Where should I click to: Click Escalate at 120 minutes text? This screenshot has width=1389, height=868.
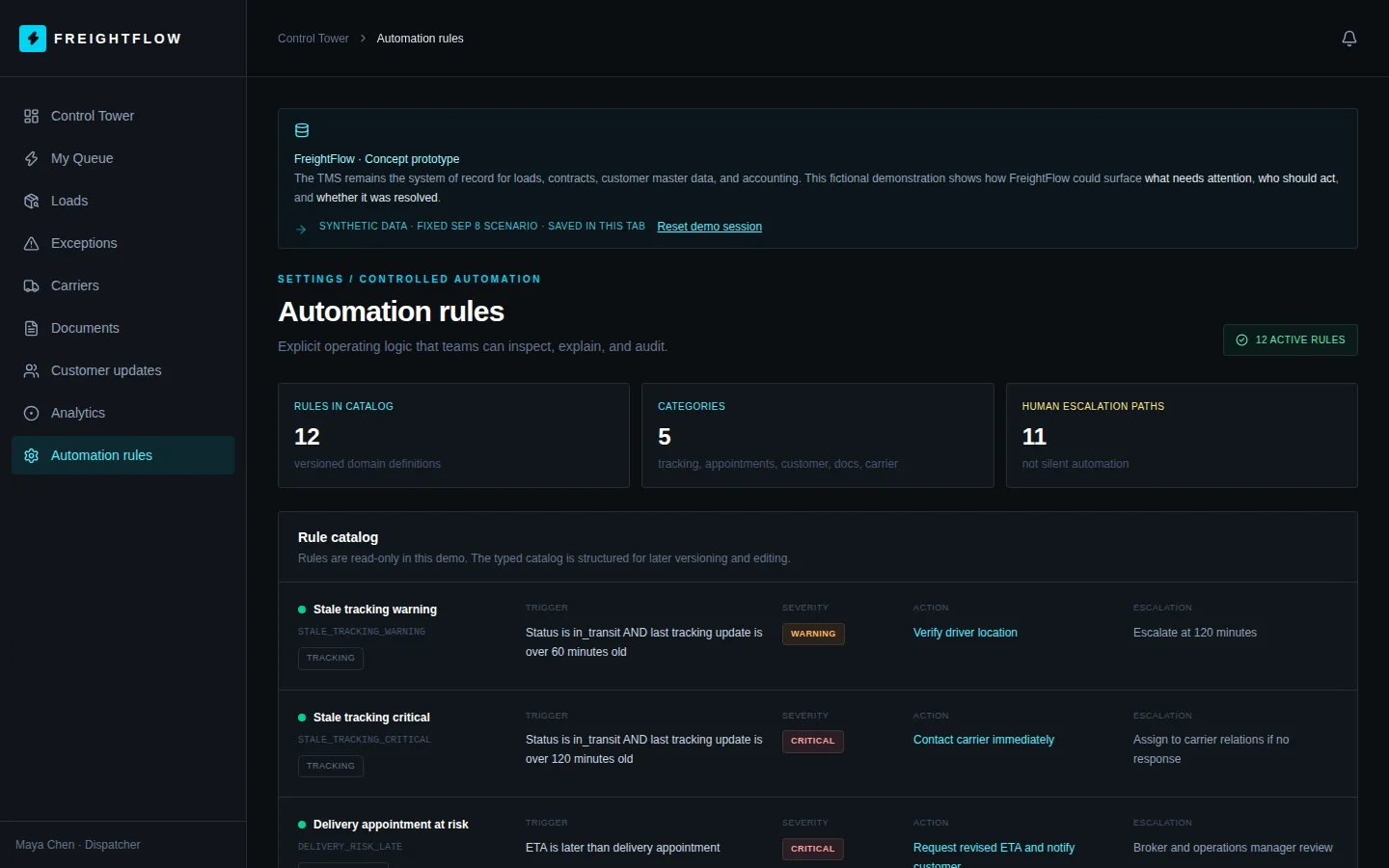click(x=1195, y=633)
